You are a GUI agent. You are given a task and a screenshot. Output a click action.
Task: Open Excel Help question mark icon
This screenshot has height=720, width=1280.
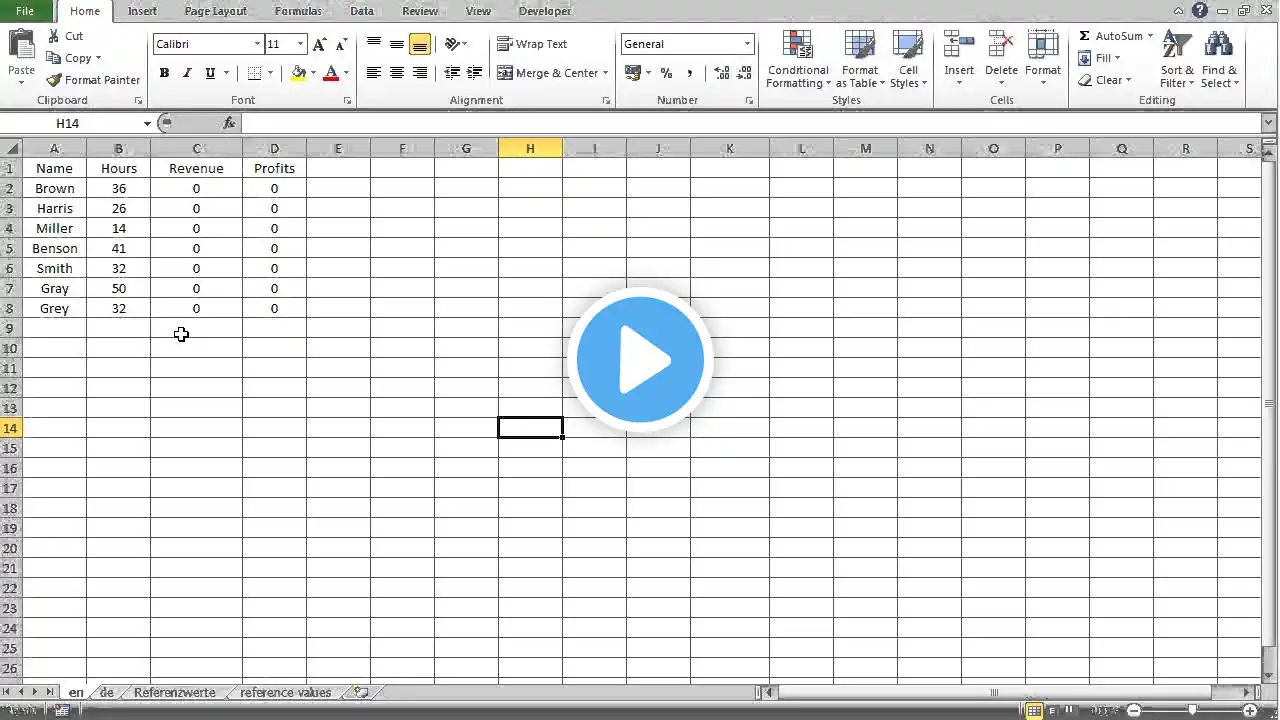pyautogui.click(x=1199, y=10)
